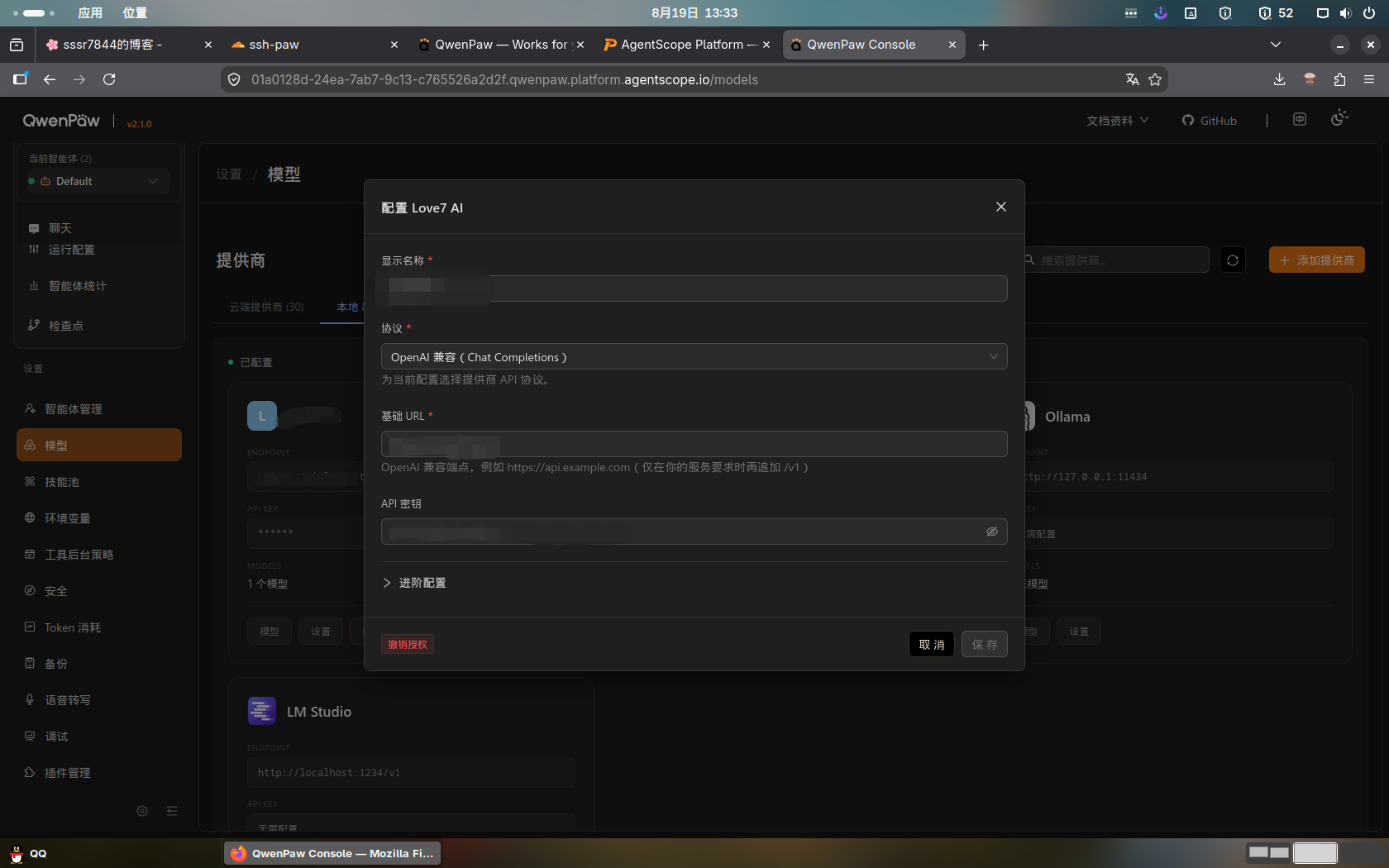Viewport: 1389px width, 868px height.
Task: Collapse the sidebar with the fold icon
Action: click(x=172, y=811)
